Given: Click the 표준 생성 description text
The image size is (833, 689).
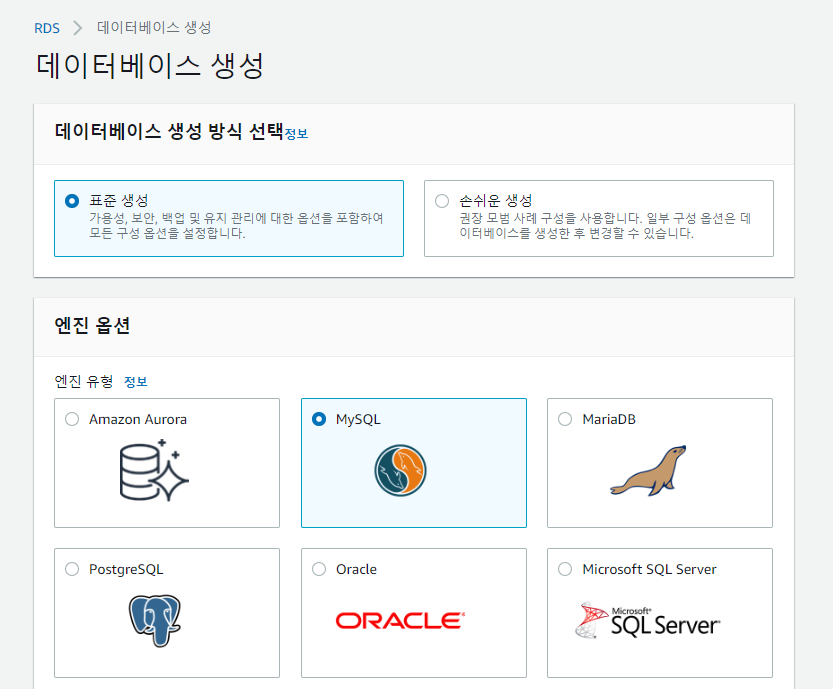Looking at the screenshot, I should [236, 226].
